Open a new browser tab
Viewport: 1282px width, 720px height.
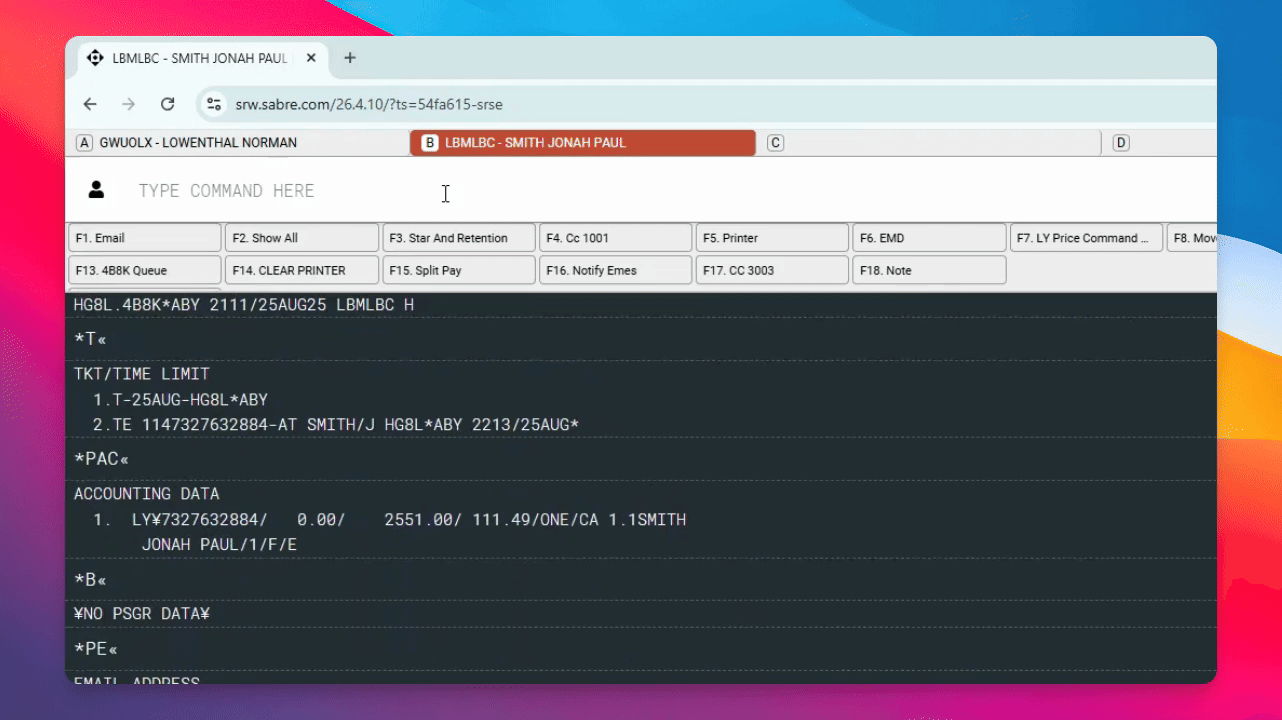[350, 58]
